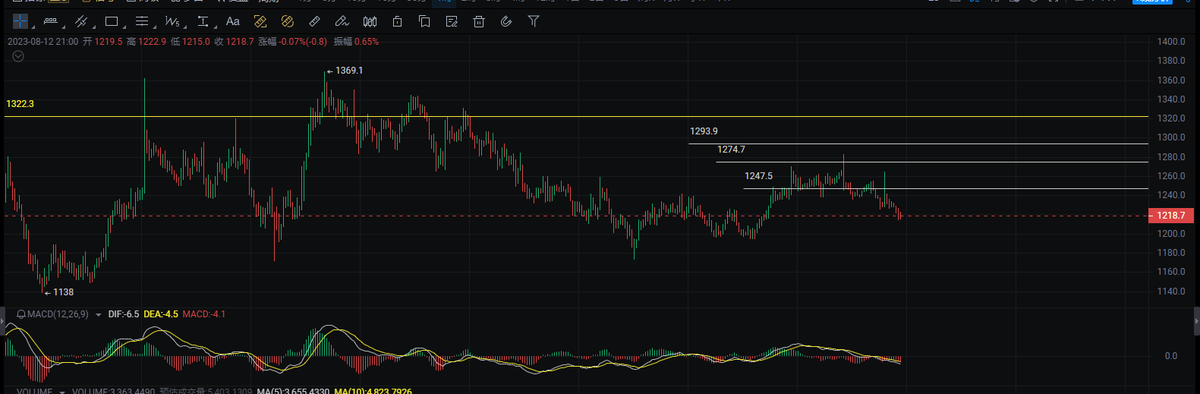Click the DEA:-4.5 value
Image resolution: width=1200 pixels, height=394 pixels.
click(x=160, y=314)
